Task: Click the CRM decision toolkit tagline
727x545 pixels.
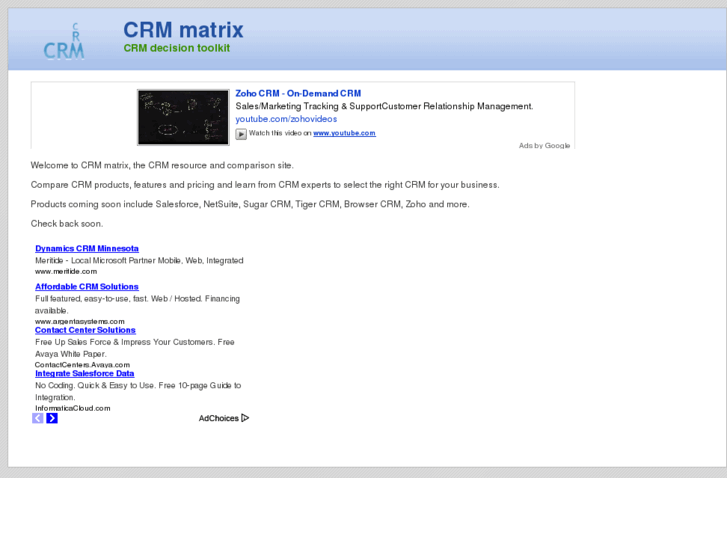Action: click(177, 48)
